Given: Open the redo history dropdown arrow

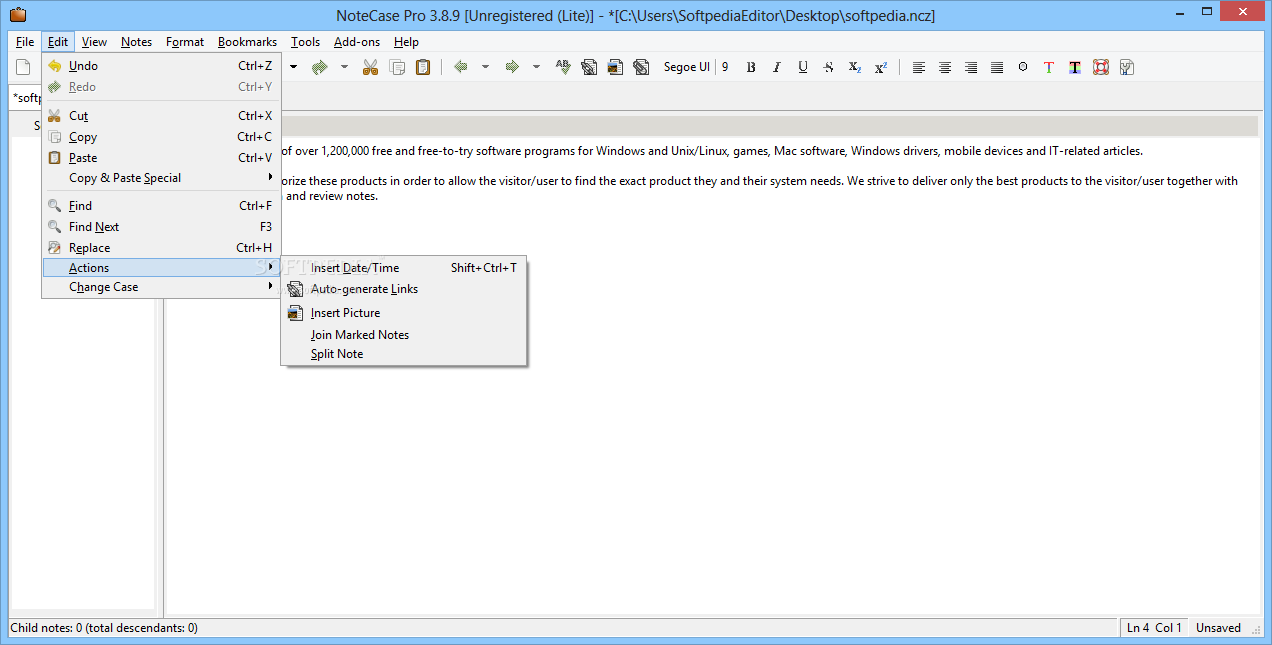Looking at the screenshot, I should [x=344, y=67].
